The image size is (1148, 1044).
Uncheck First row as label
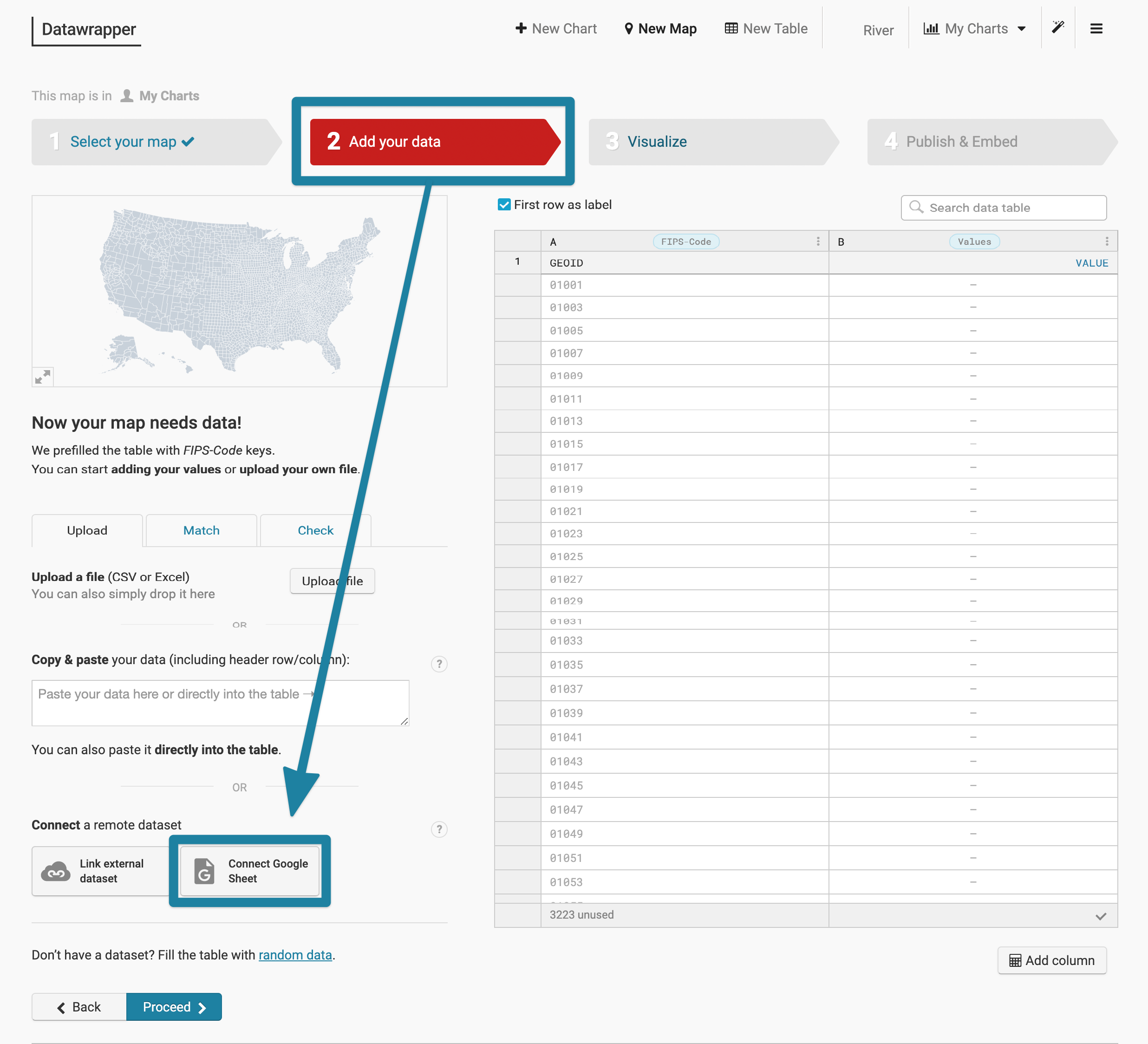[504, 204]
